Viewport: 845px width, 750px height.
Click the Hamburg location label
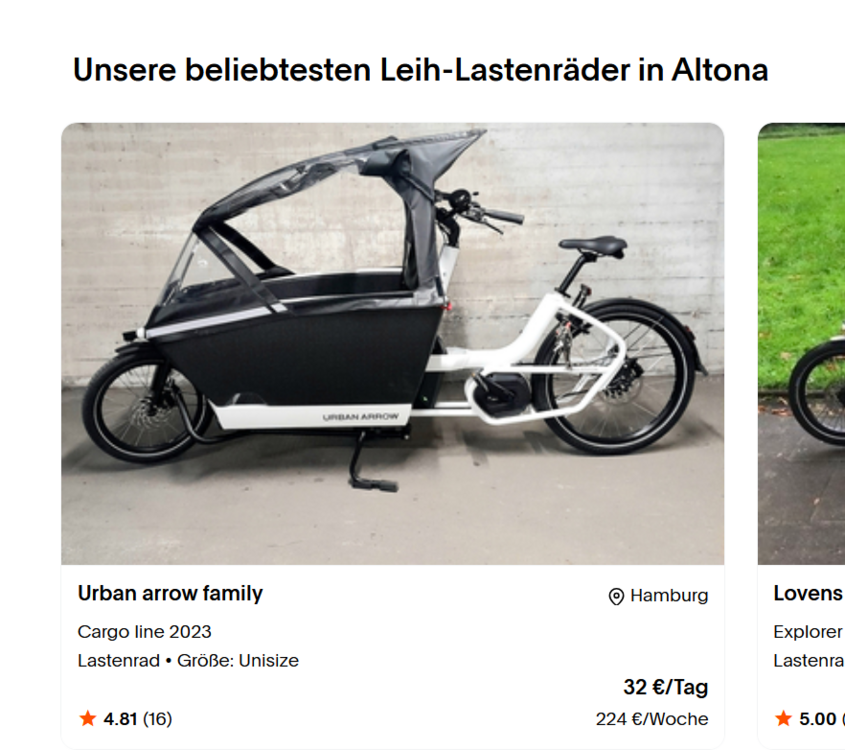[669, 595]
